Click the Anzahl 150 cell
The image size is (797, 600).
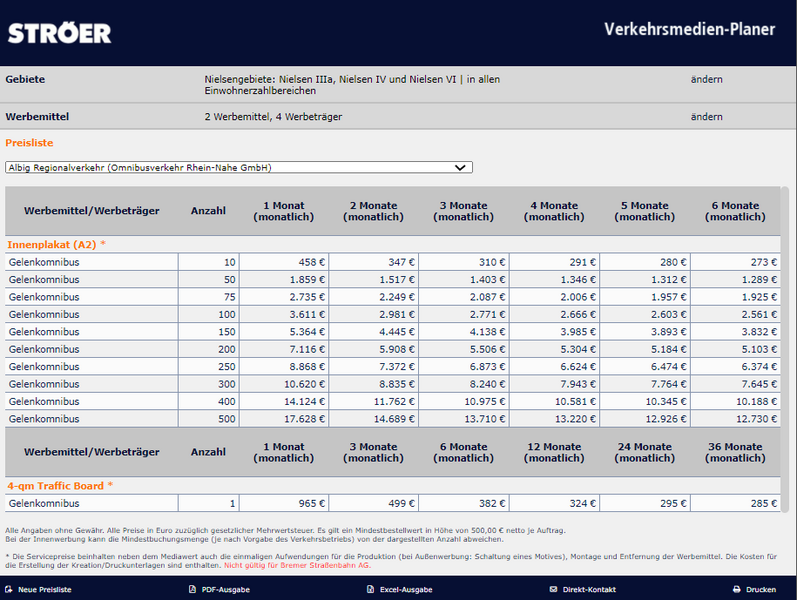209,332
